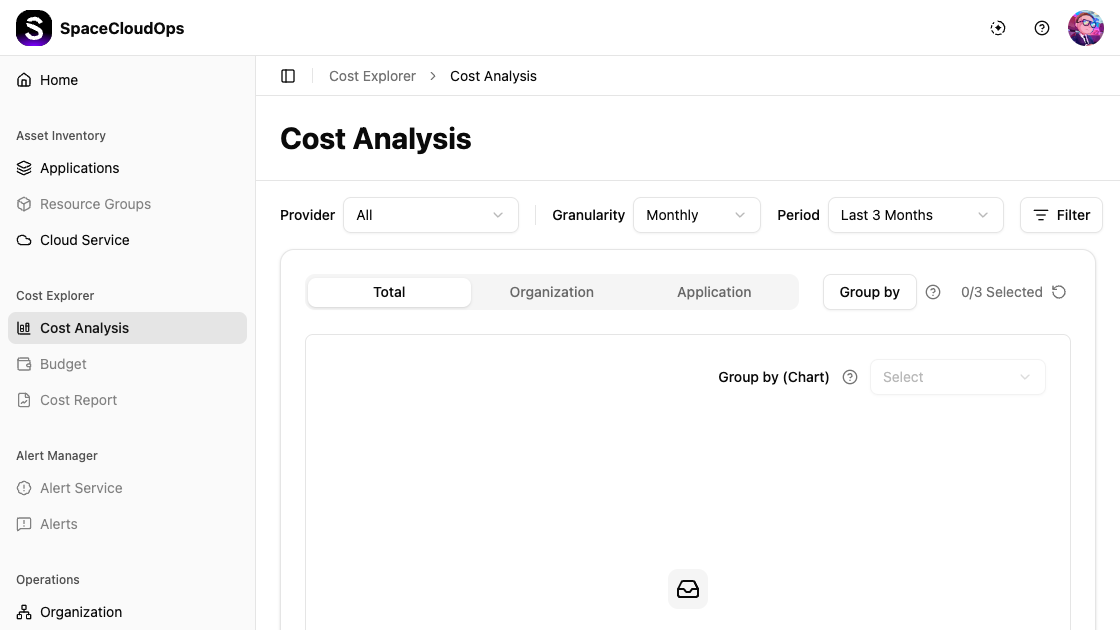Screen dimensions: 1120x630
Task: Open the Provider dropdown set to All
Action: pyautogui.click(x=430, y=215)
